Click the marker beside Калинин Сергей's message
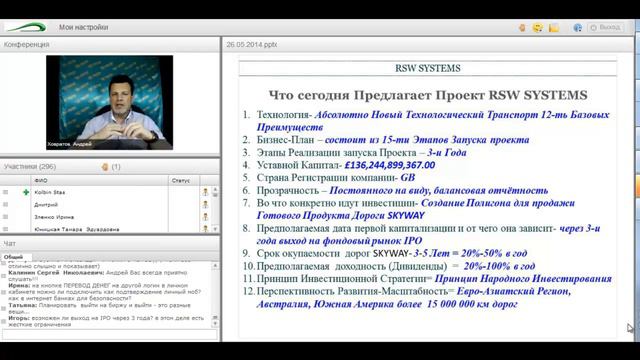640x360 pixels. (4, 276)
